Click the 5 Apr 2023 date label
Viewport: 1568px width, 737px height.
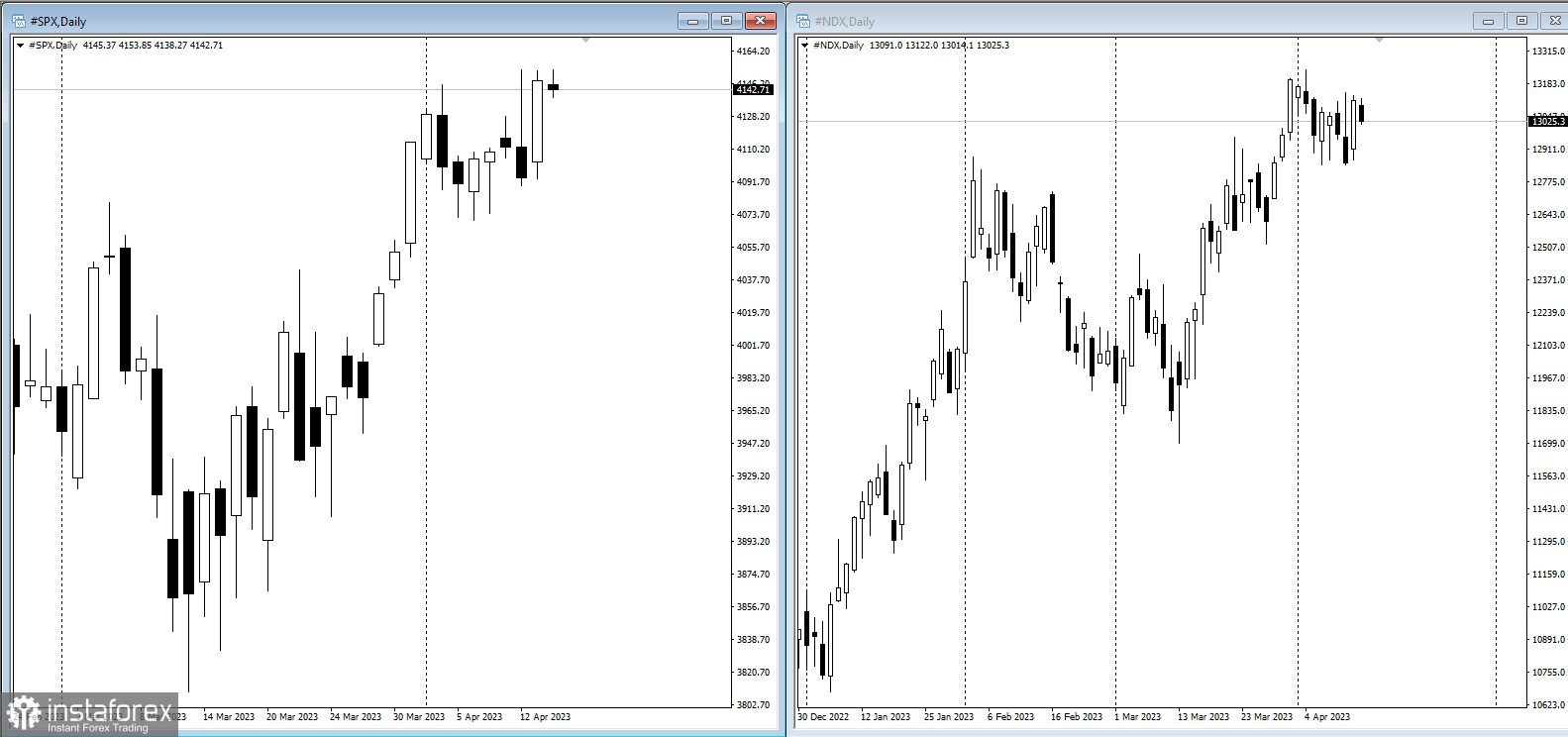click(479, 717)
